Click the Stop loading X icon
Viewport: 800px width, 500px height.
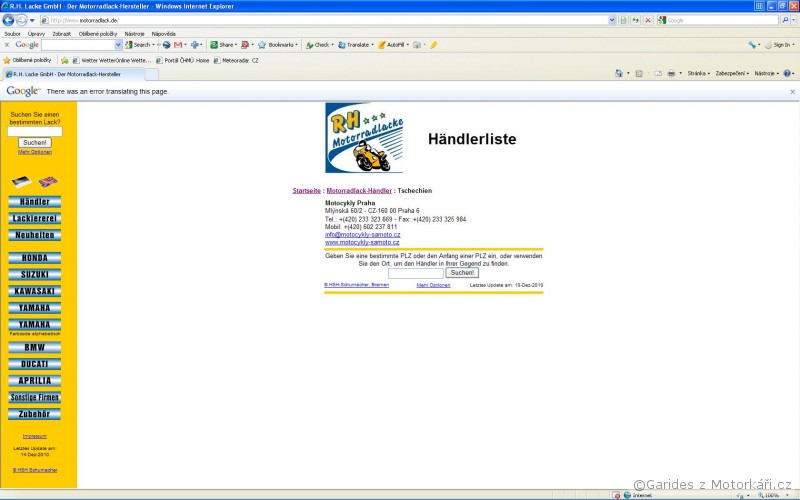click(648, 20)
